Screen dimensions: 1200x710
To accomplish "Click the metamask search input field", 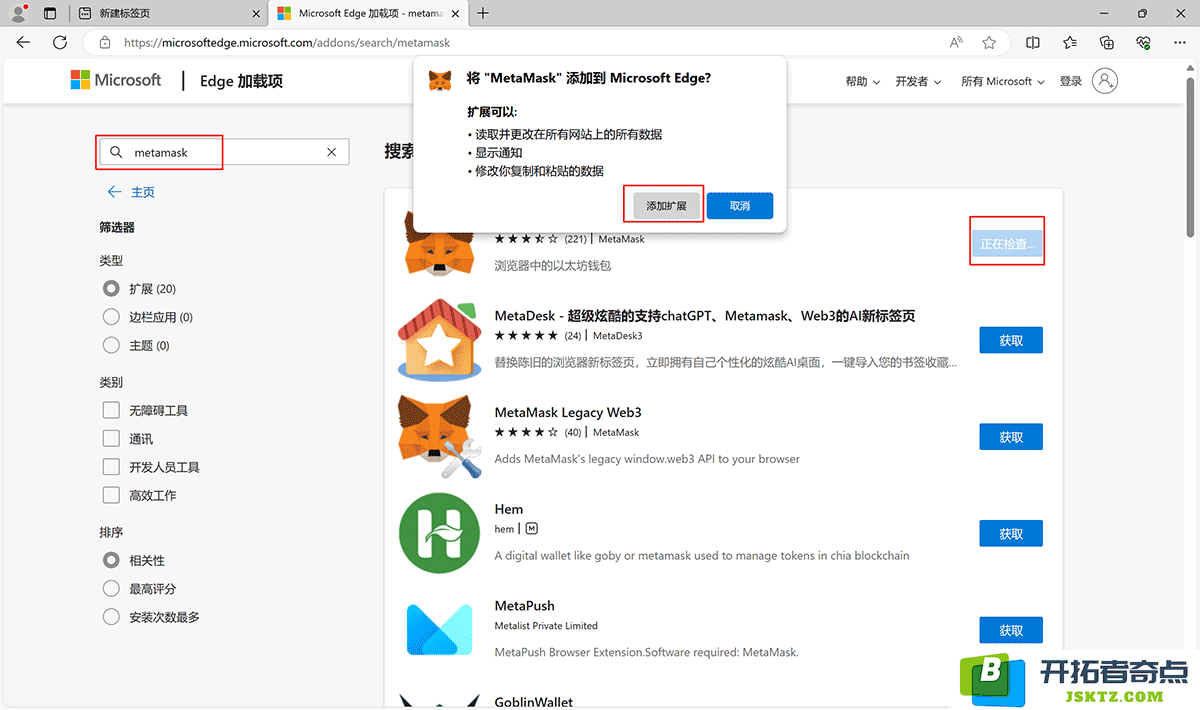I will pos(224,152).
